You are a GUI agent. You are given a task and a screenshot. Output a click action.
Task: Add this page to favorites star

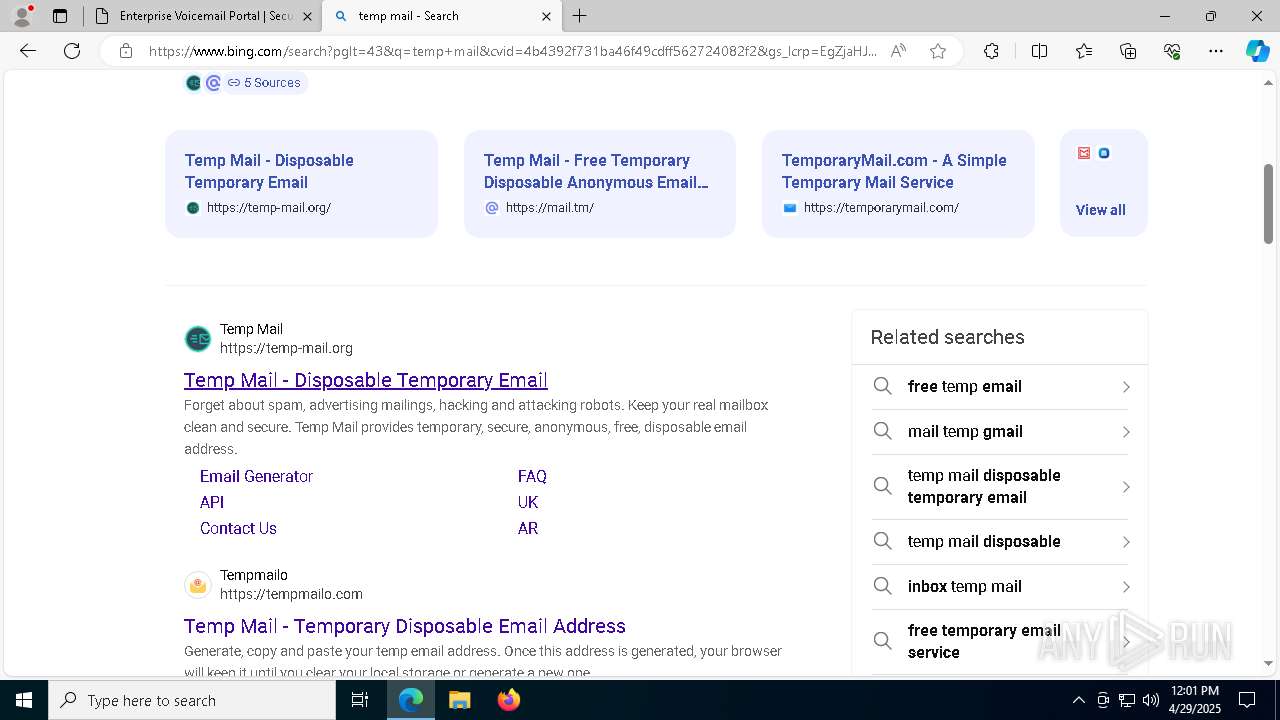click(x=938, y=51)
